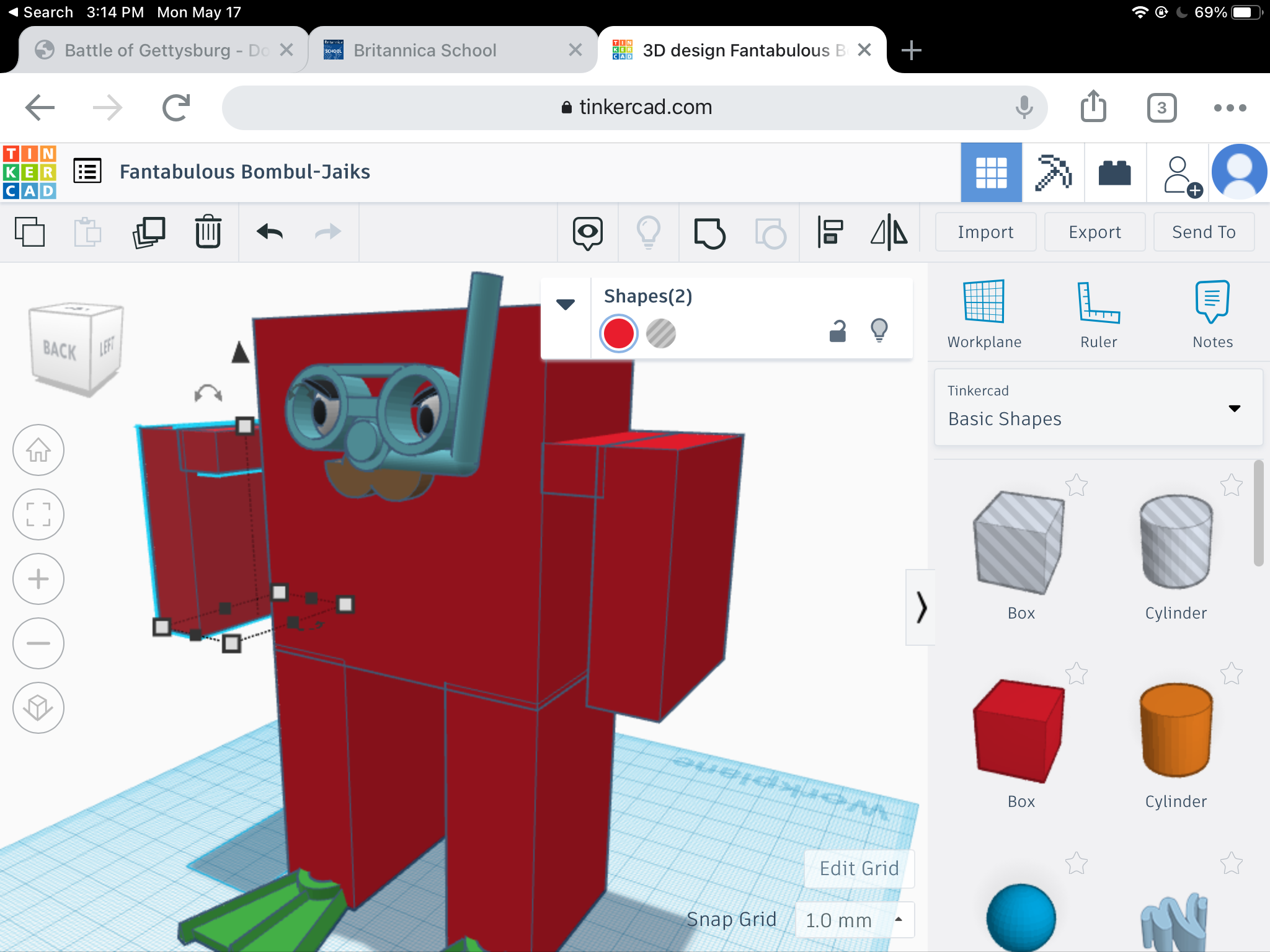
Task: Collapse the shapes side panel
Action: point(921,607)
